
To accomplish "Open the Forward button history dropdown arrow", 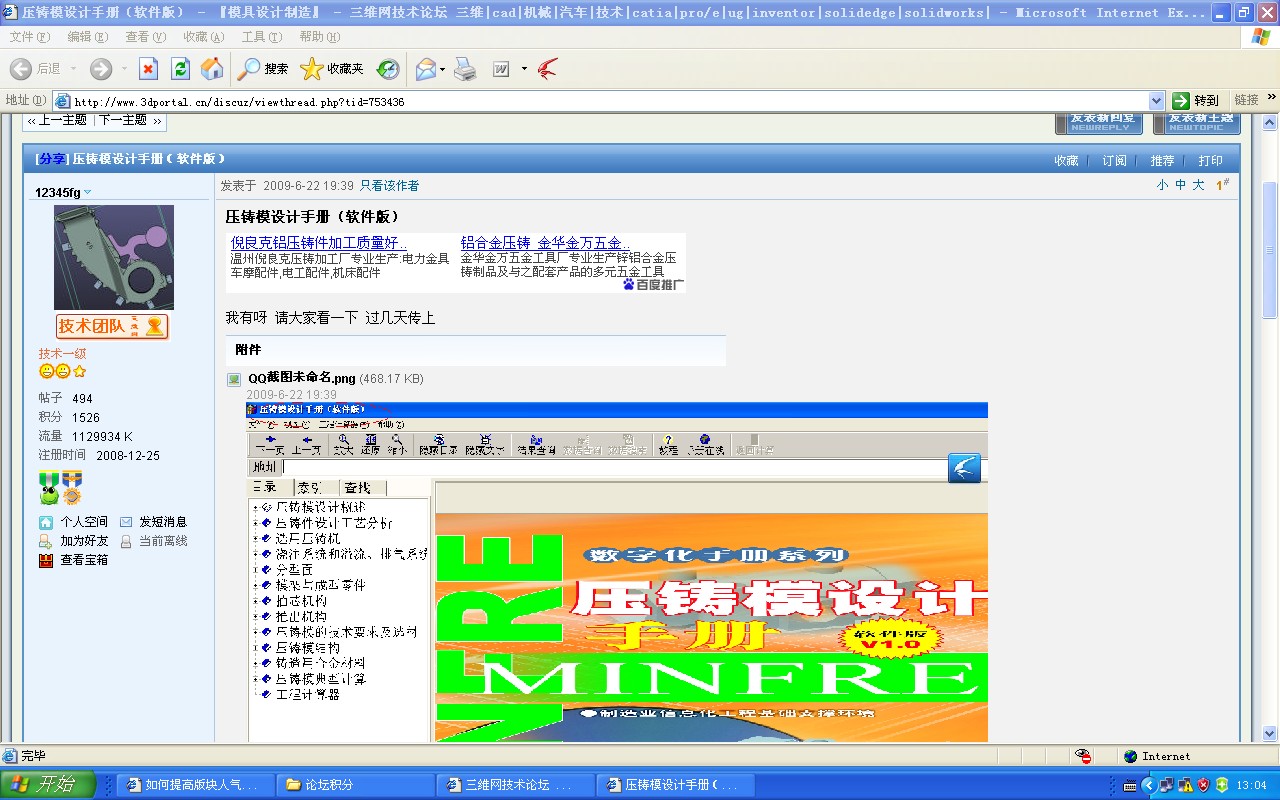I will pyautogui.click(x=124, y=69).
